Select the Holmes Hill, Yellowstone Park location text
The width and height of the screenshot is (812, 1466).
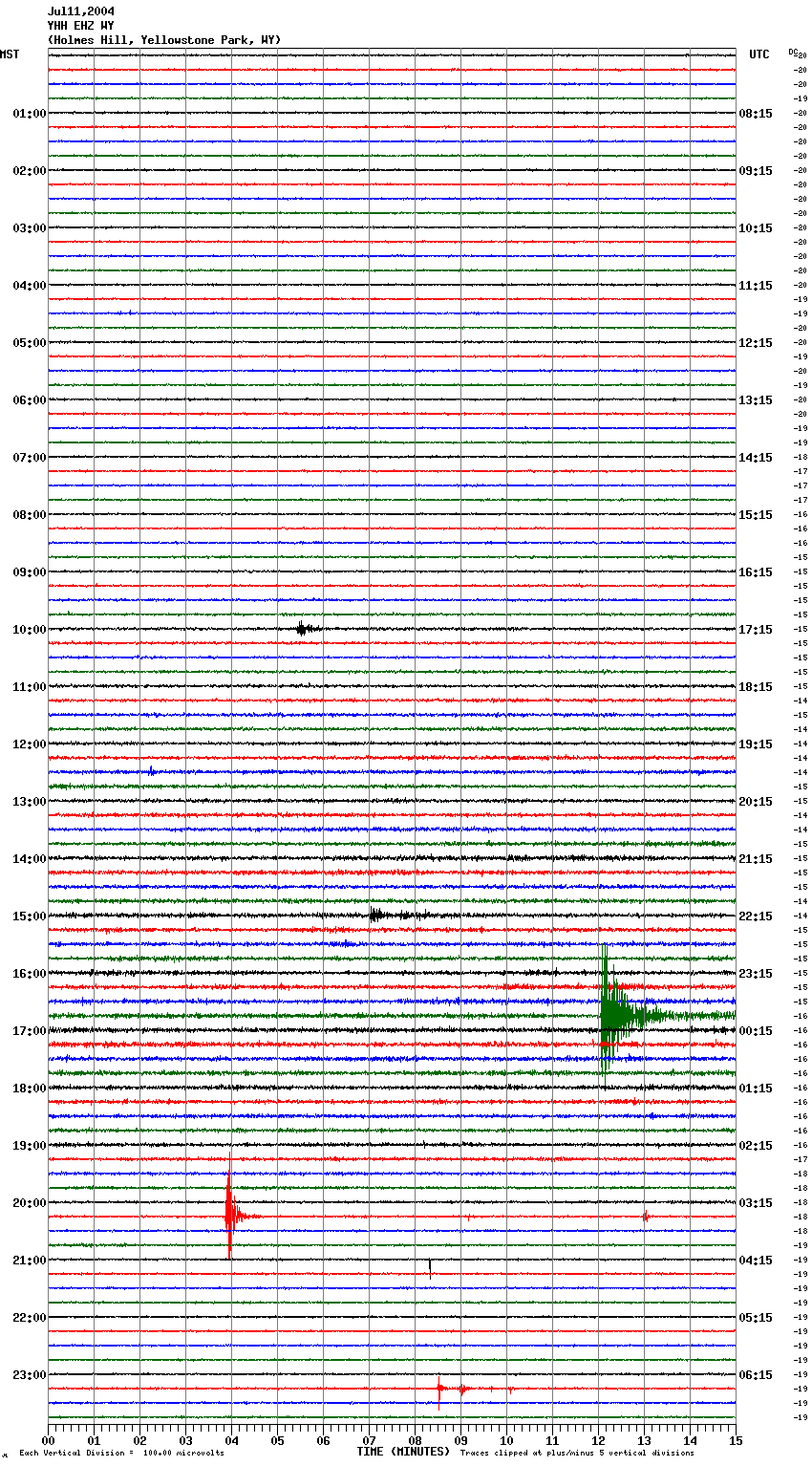[164, 40]
